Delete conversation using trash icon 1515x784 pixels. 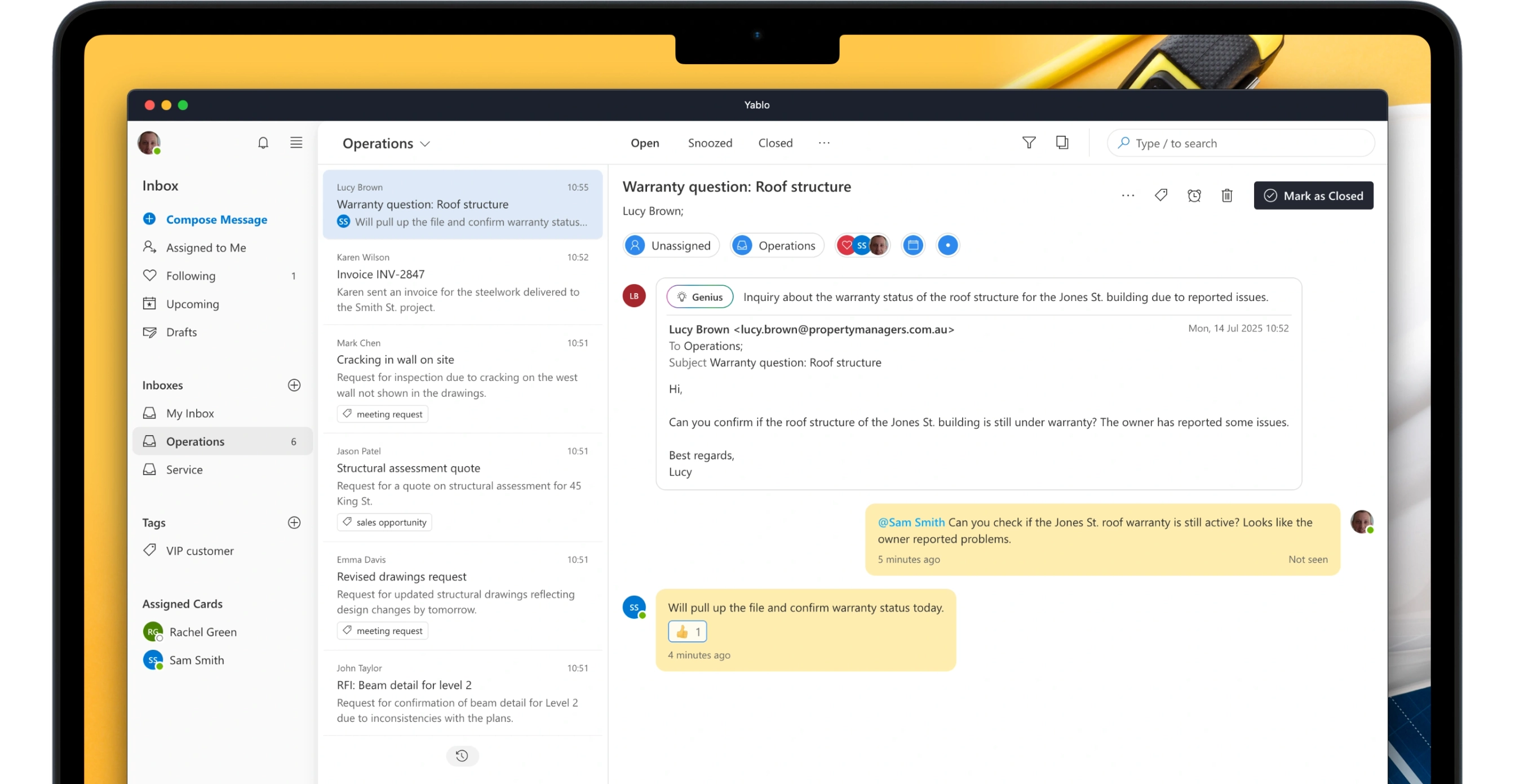coord(1227,195)
